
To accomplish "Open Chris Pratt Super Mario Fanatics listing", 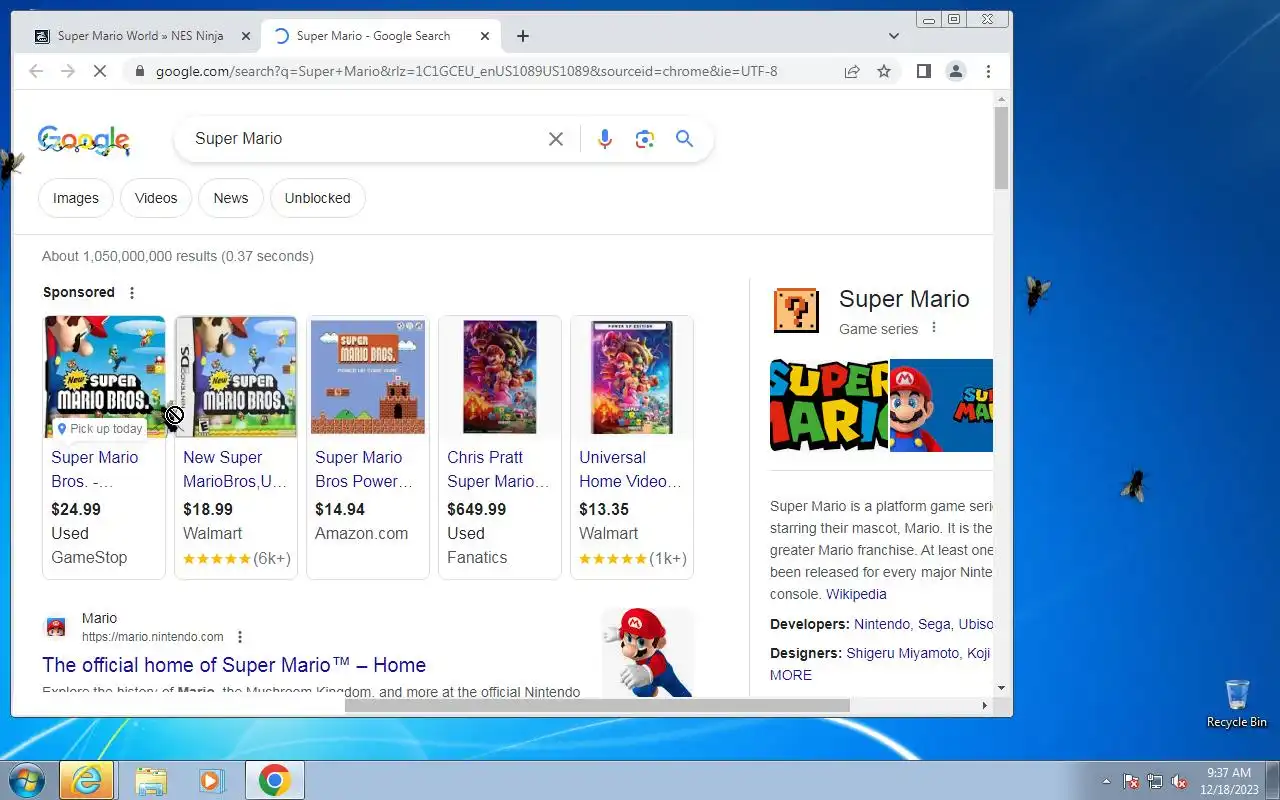I will (500, 447).
